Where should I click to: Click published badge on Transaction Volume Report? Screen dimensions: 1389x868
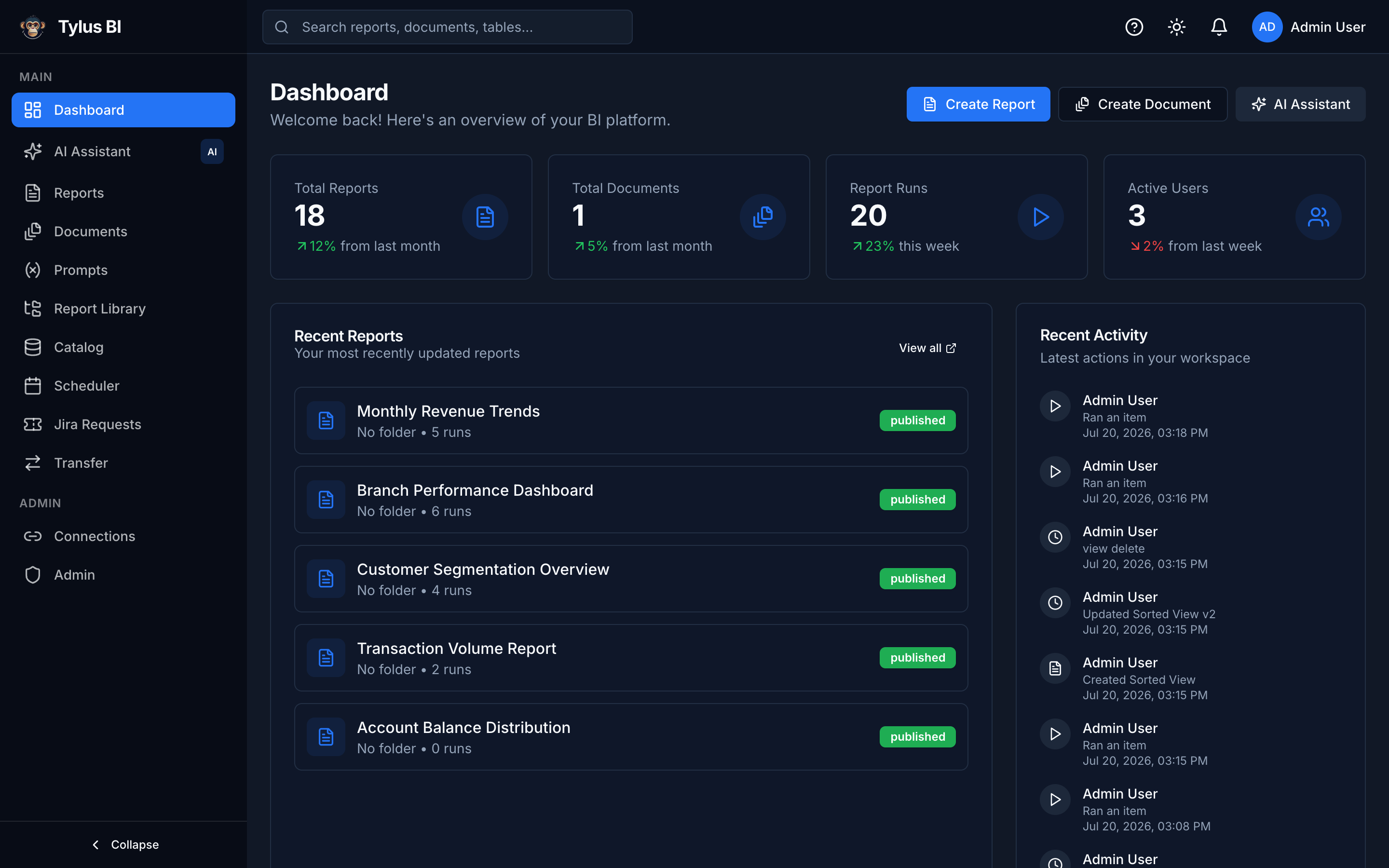coord(917,658)
